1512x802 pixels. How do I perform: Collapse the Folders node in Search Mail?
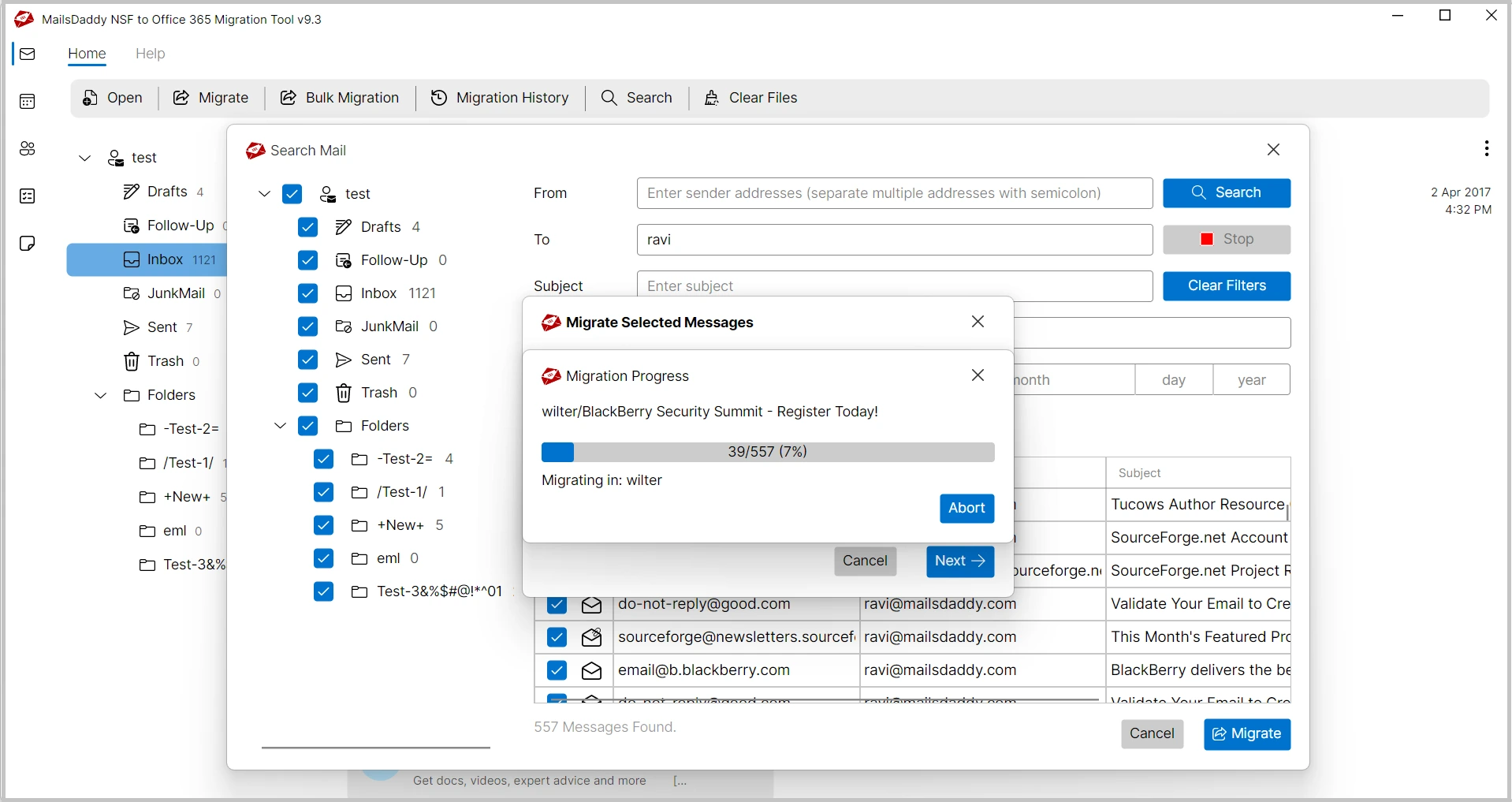(x=280, y=426)
